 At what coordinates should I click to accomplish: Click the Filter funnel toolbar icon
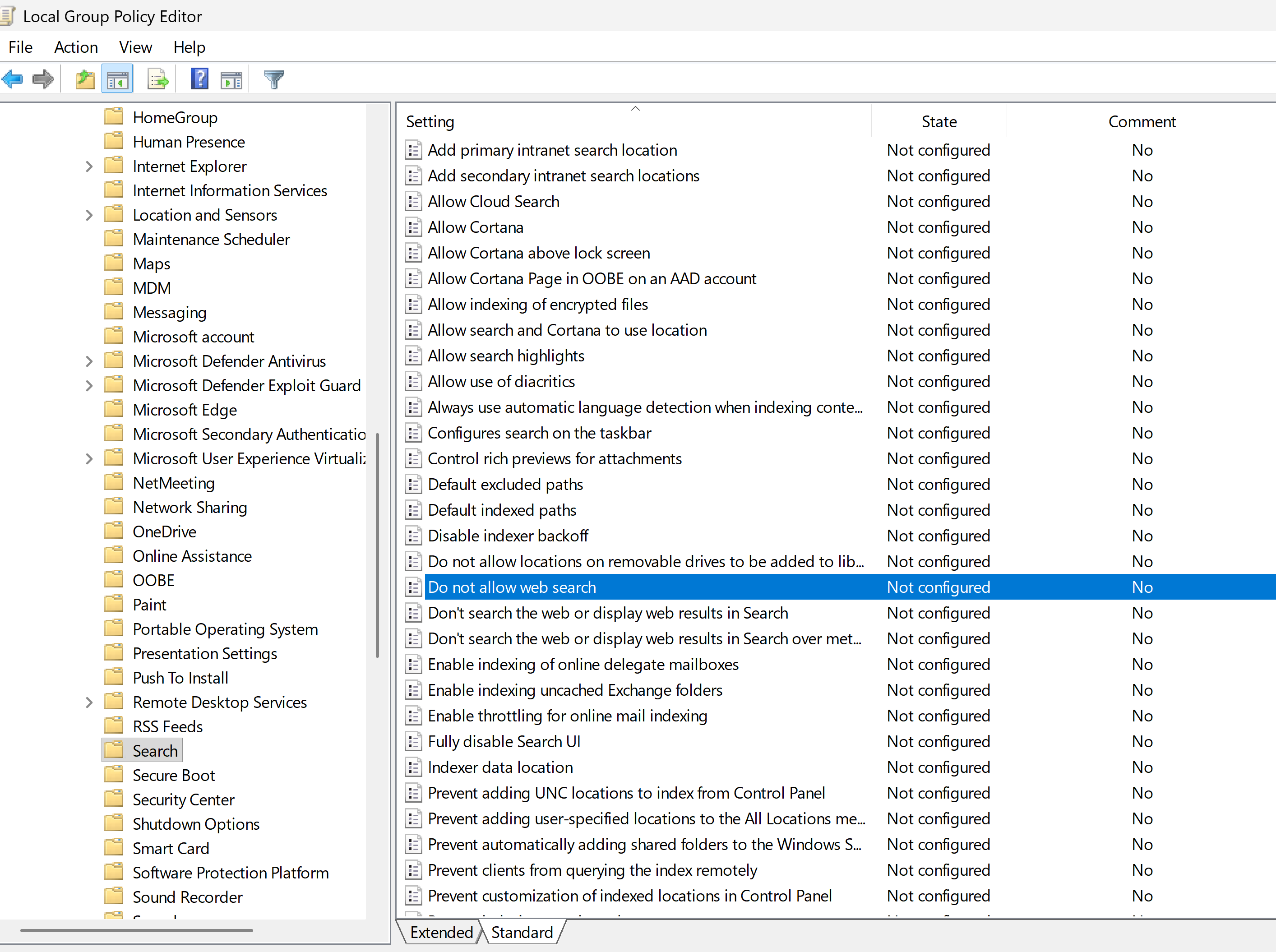tap(274, 79)
